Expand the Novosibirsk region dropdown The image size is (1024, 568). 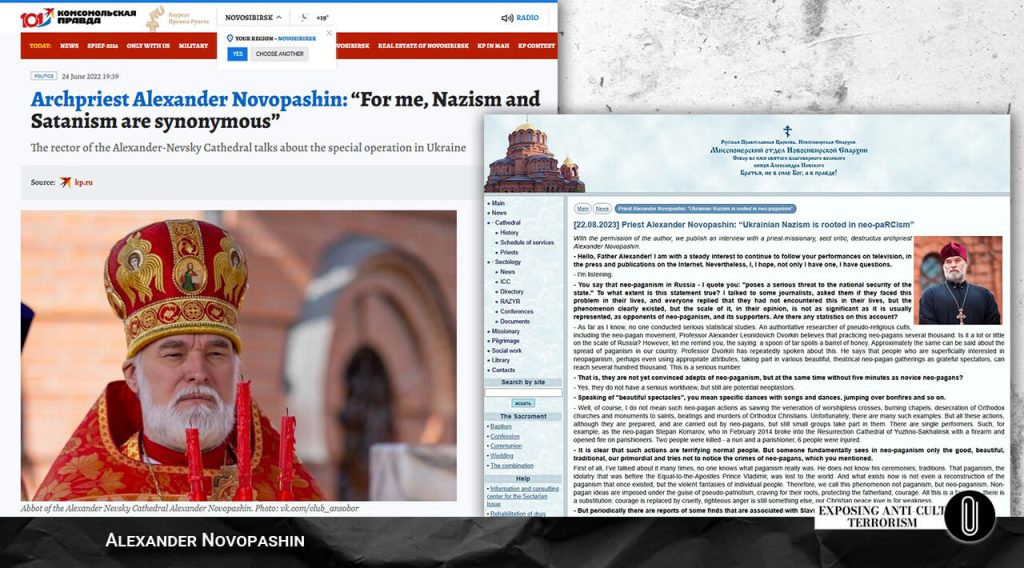[x=253, y=18]
